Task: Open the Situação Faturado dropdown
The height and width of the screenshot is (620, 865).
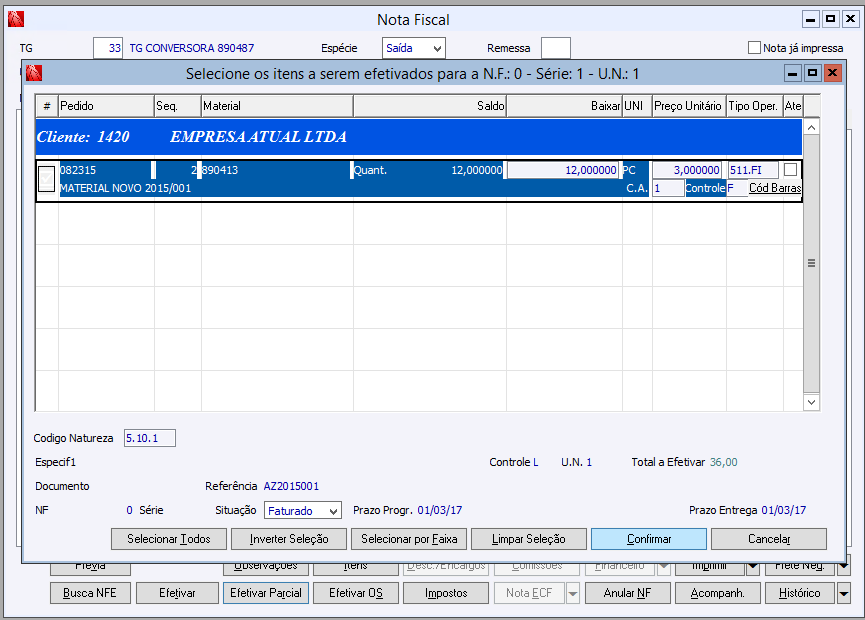Action: point(333,511)
